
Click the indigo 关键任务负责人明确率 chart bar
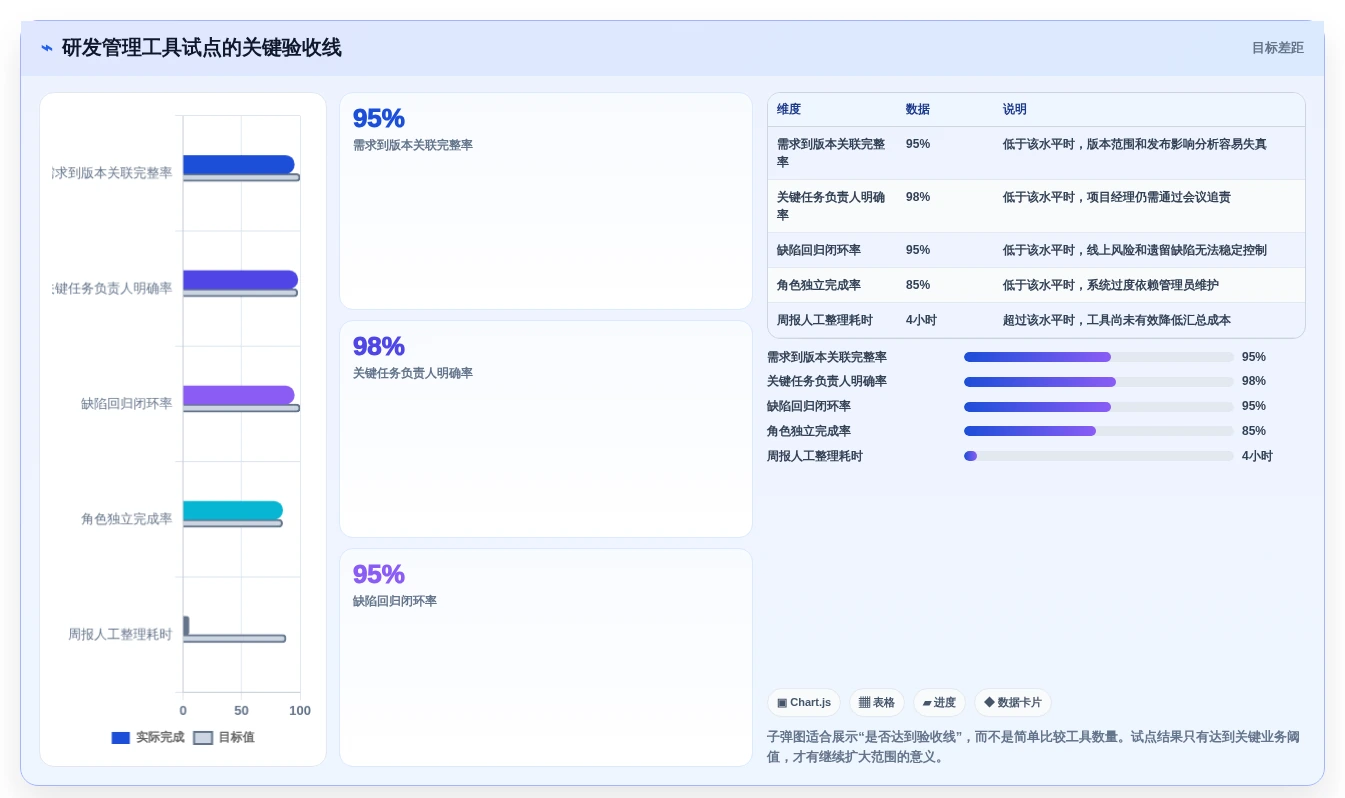click(x=241, y=280)
